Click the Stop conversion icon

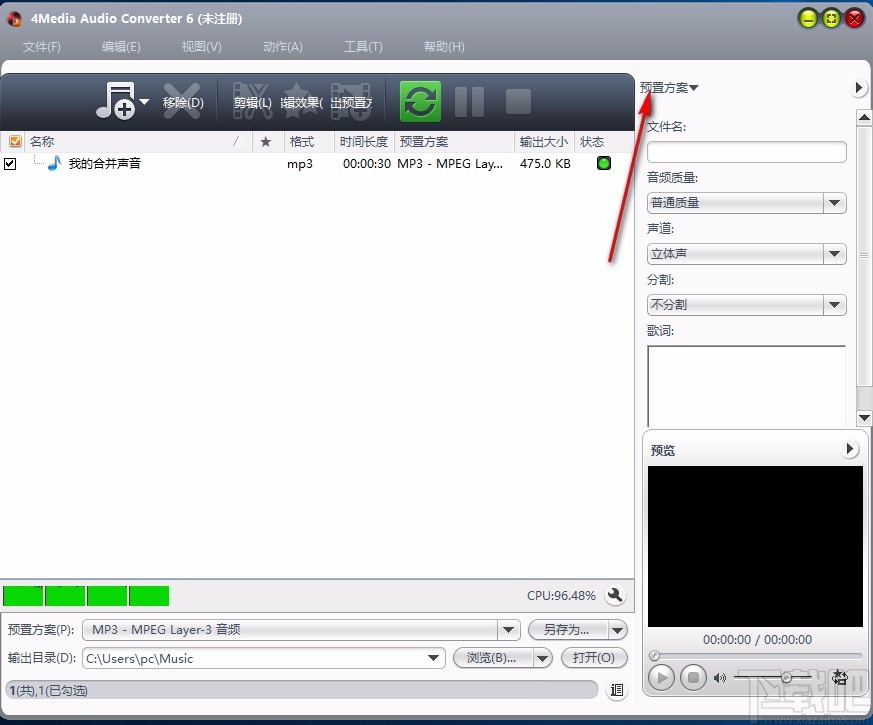click(x=517, y=100)
